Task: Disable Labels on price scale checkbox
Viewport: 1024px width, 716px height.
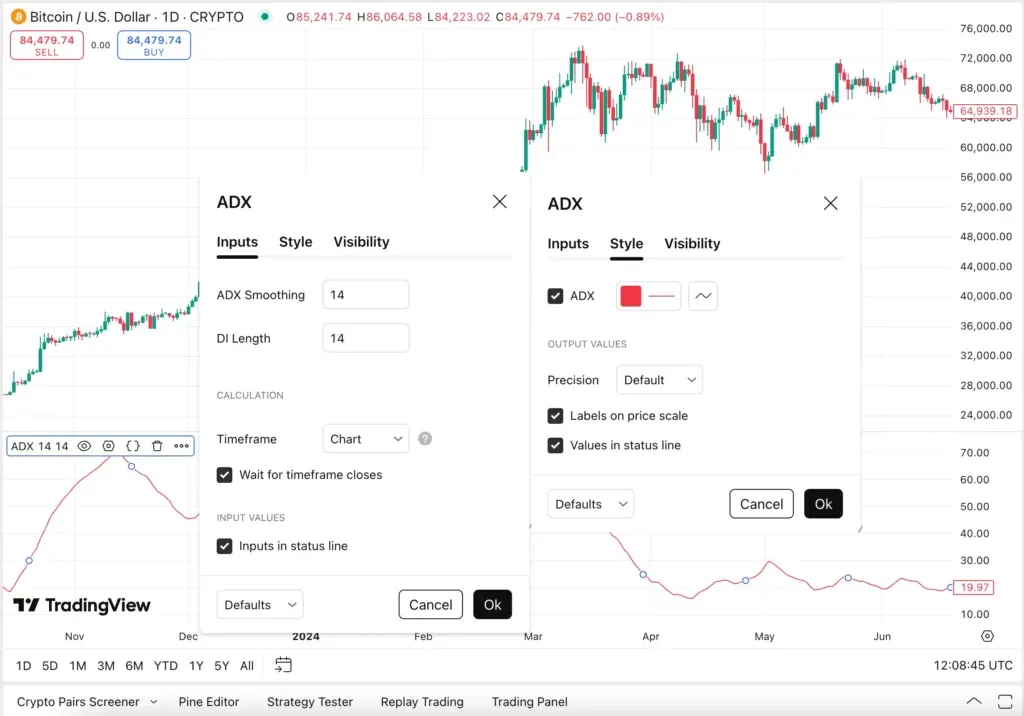Action: point(556,416)
